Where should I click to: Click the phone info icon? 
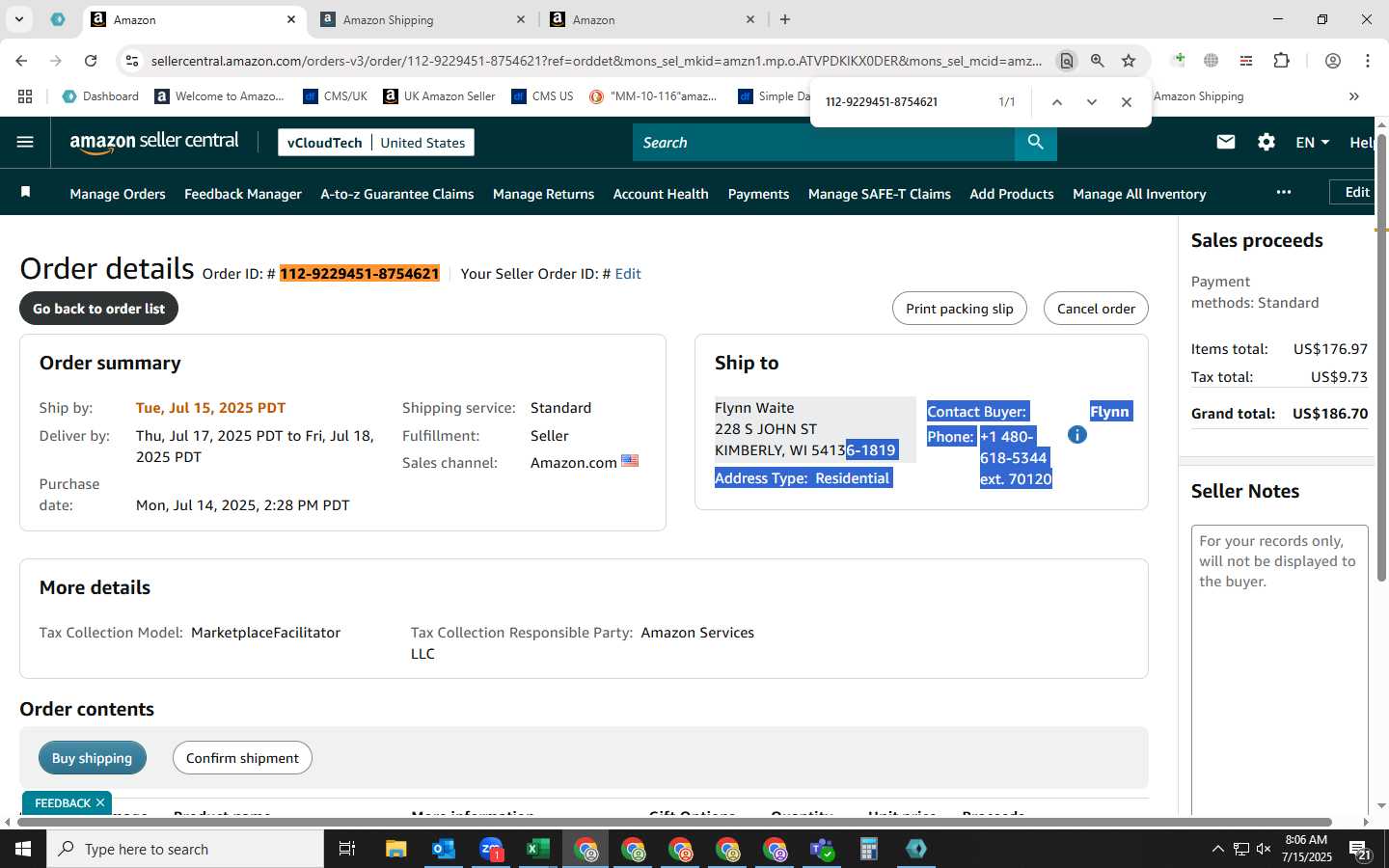point(1077,435)
